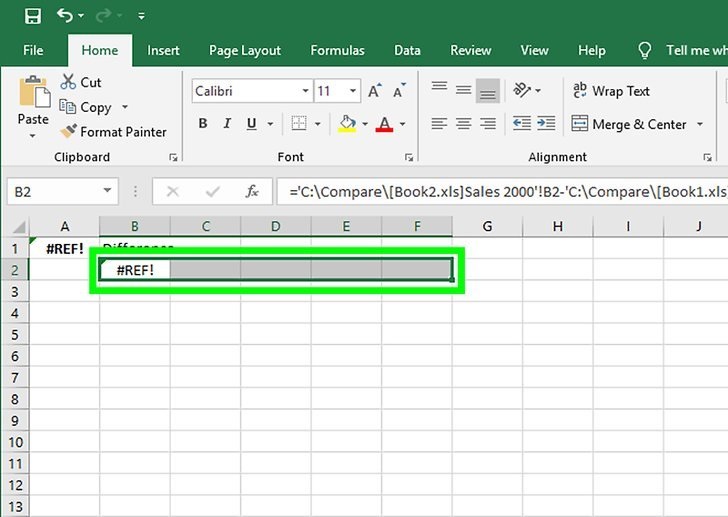Image resolution: width=728 pixels, height=517 pixels.
Task: Apply the yellow fill color bucket
Action: click(347, 124)
